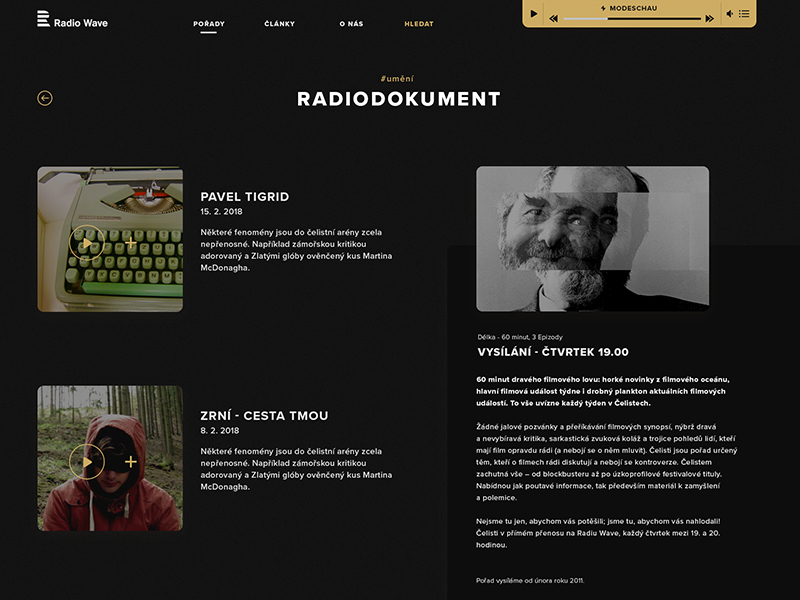The height and width of the screenshot is (600, 800).
Task: Play the Zrní - Cesta tmou episode
Action: tap(87, 461)
